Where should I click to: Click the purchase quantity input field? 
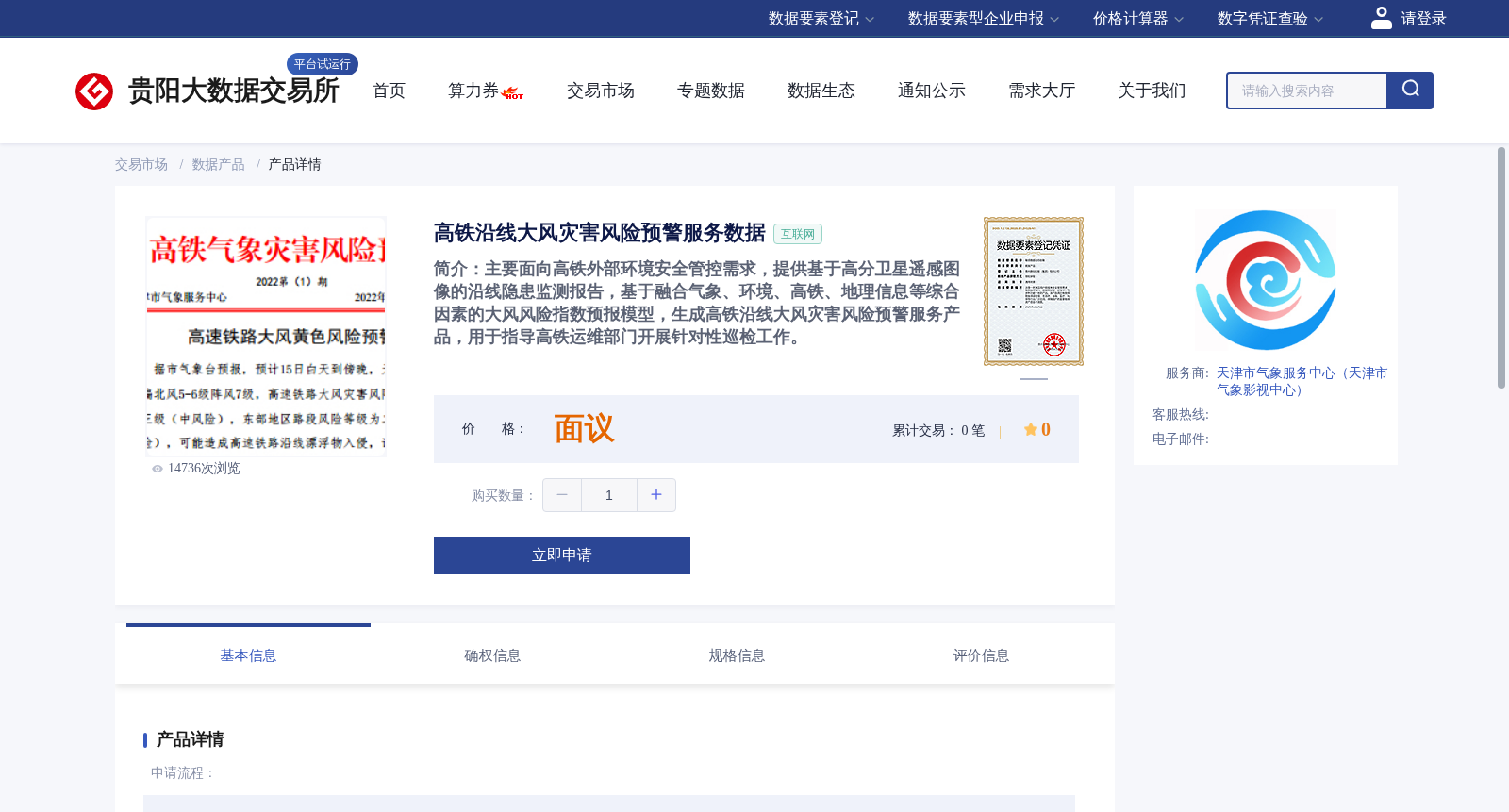tap(609, 495)
